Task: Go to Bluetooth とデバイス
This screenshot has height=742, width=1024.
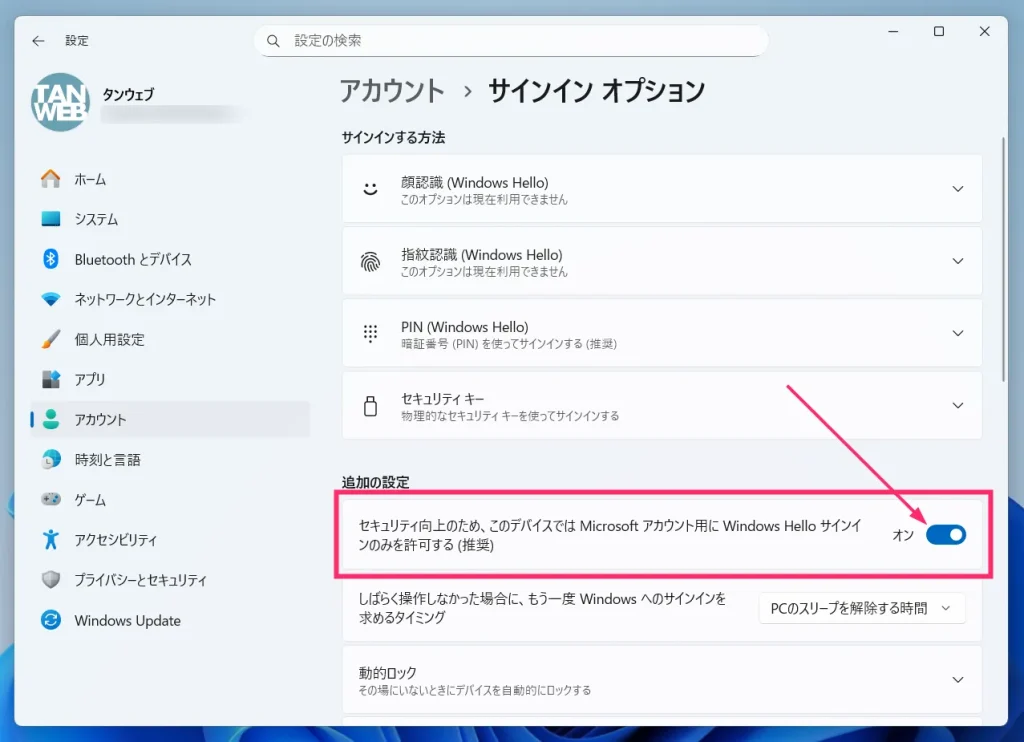Action: click(x=170, y=259)
